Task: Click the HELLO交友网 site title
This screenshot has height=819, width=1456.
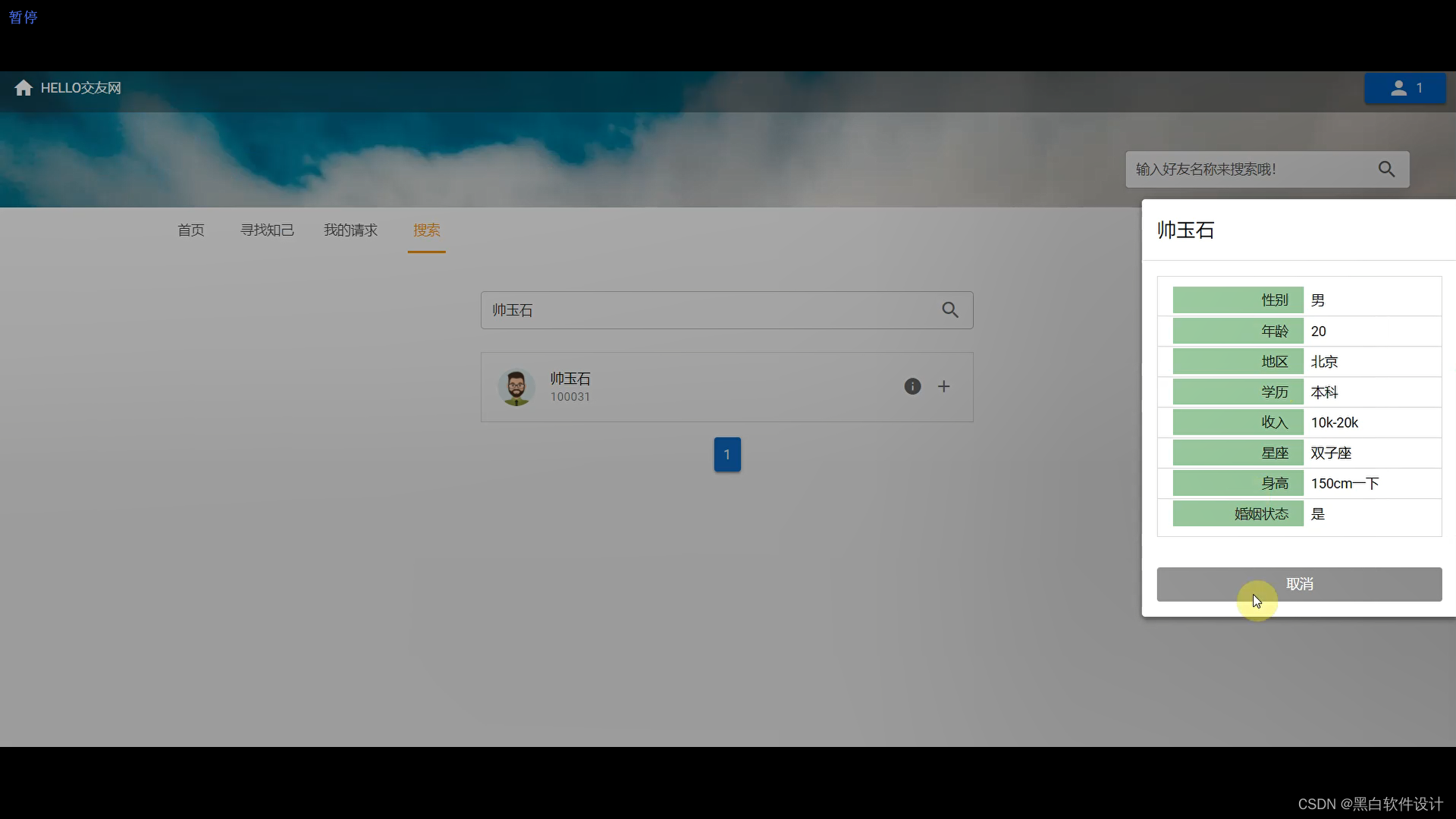Action: tap(81, 88)
